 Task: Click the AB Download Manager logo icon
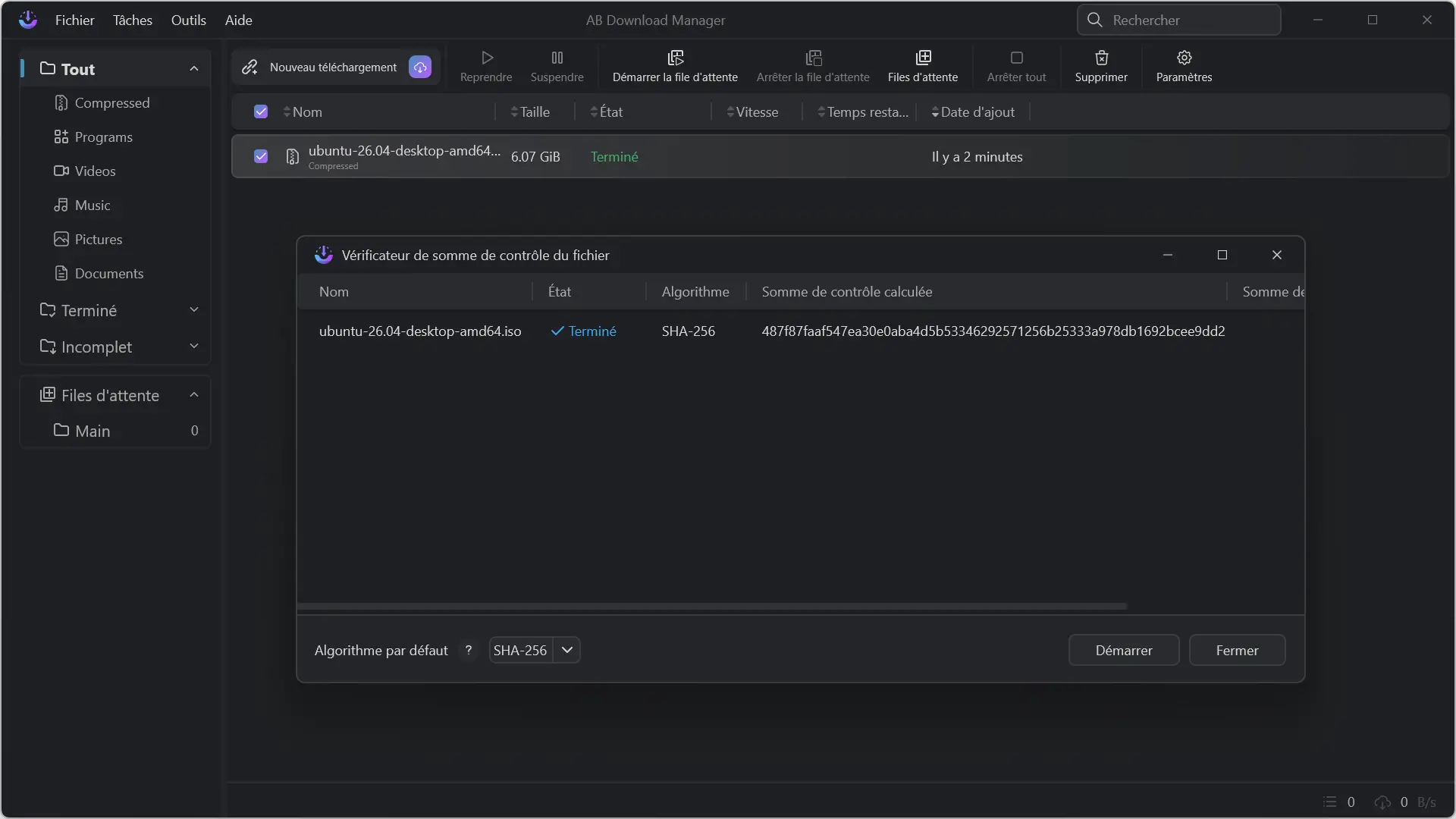28,20
